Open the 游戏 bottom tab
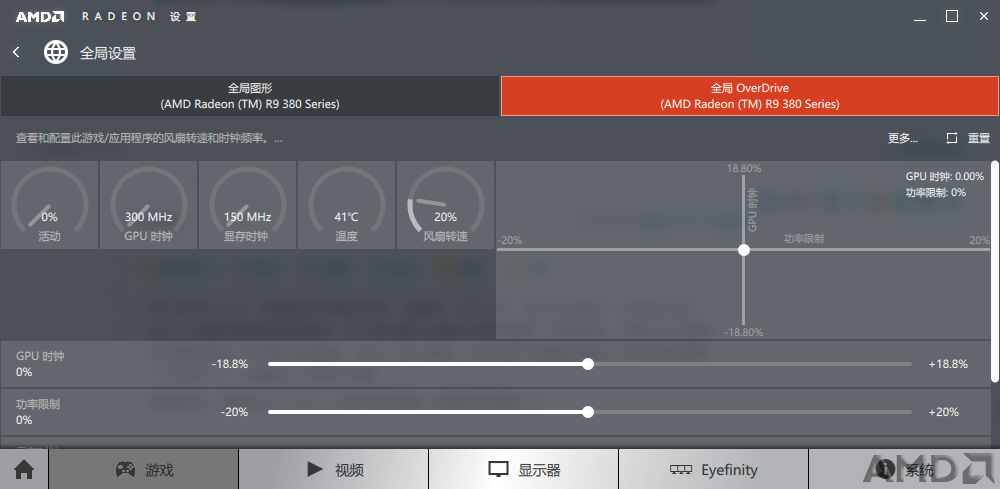The height and width of the screenshot is (489, 1000). pos(143,470)
